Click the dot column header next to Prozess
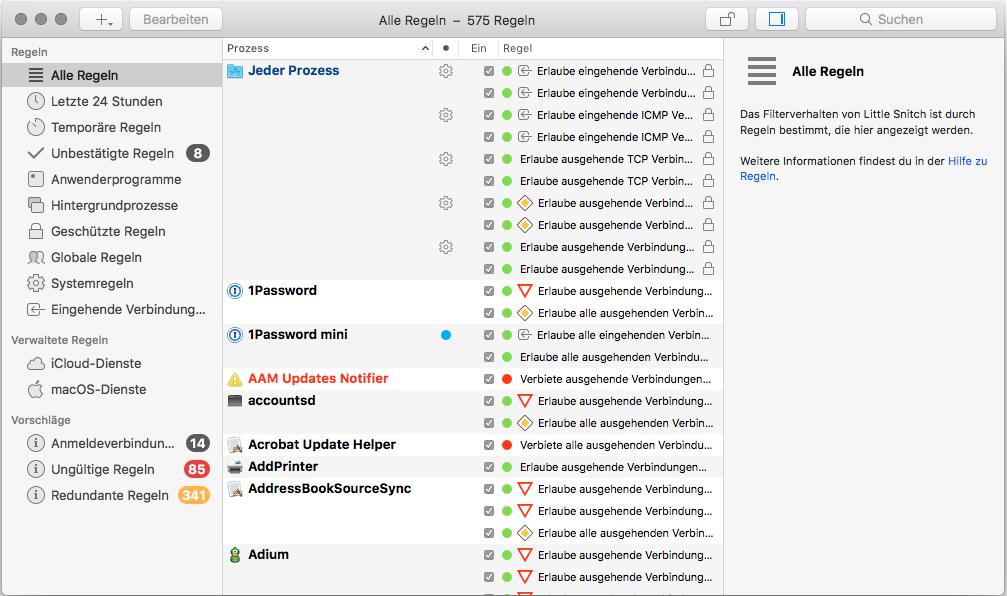This screenshot has height=596, width=1007. [x=446, y=48]
